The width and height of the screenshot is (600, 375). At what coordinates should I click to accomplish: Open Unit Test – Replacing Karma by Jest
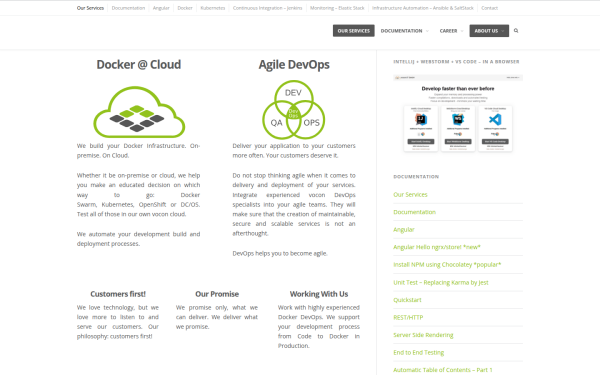click(x=441, y=282)
